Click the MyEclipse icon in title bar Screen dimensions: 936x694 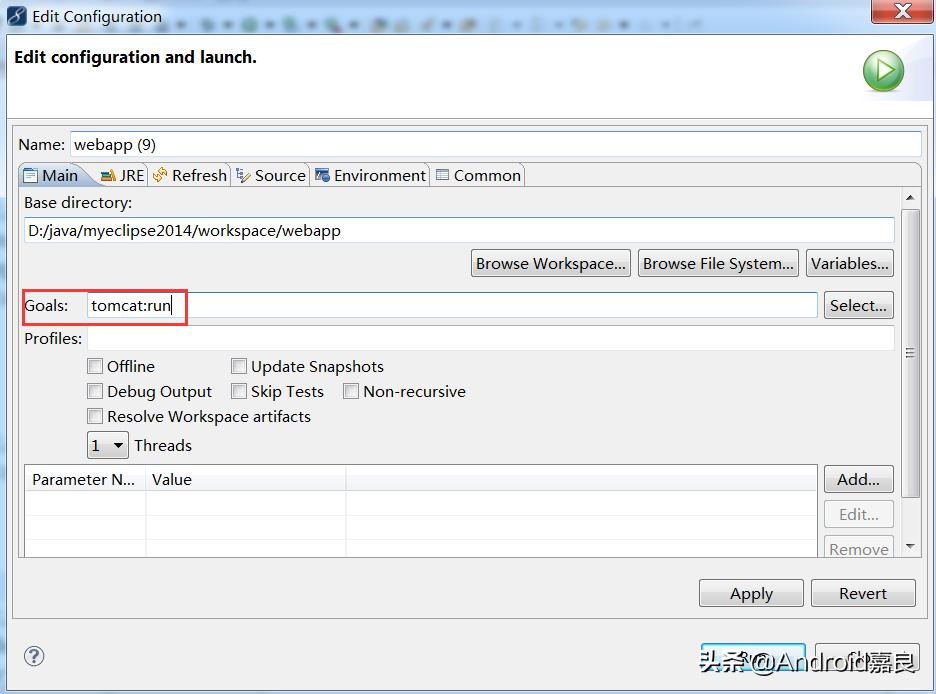[x=17, y=16]
